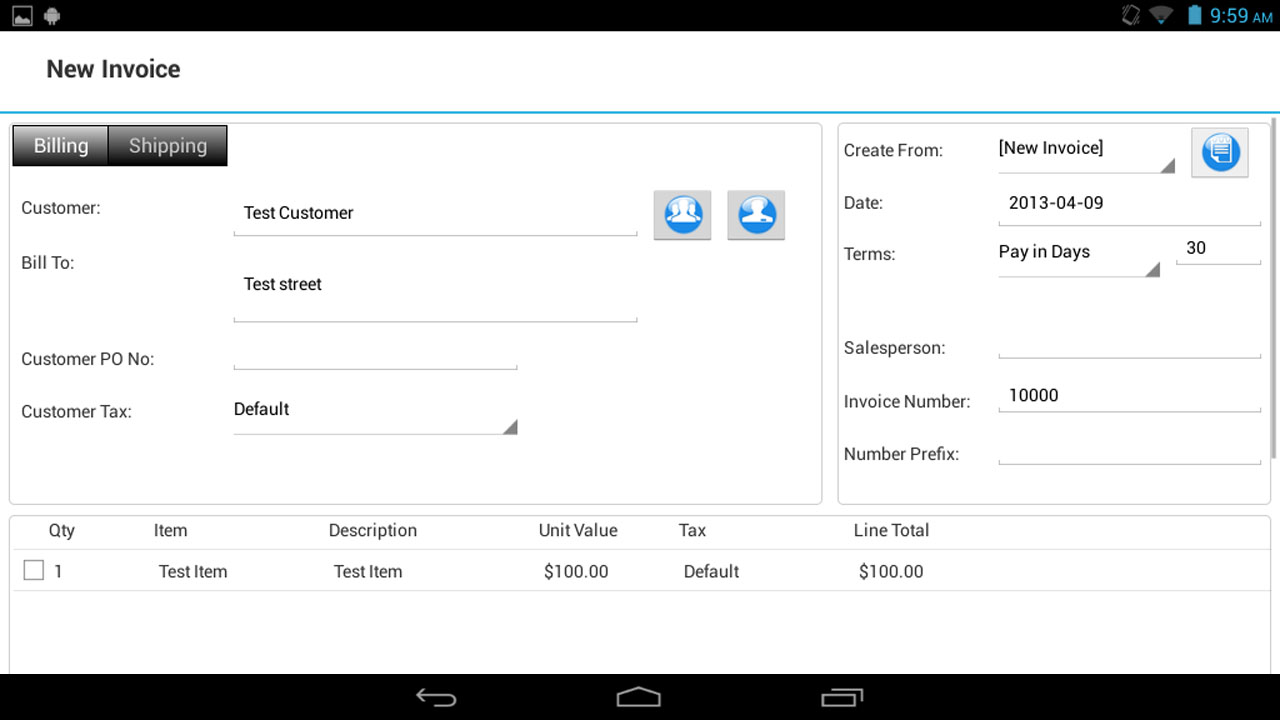Screen dimensions: 1280x720
Task: Switch to the Shipping tab
Action: tap(167, 145)
